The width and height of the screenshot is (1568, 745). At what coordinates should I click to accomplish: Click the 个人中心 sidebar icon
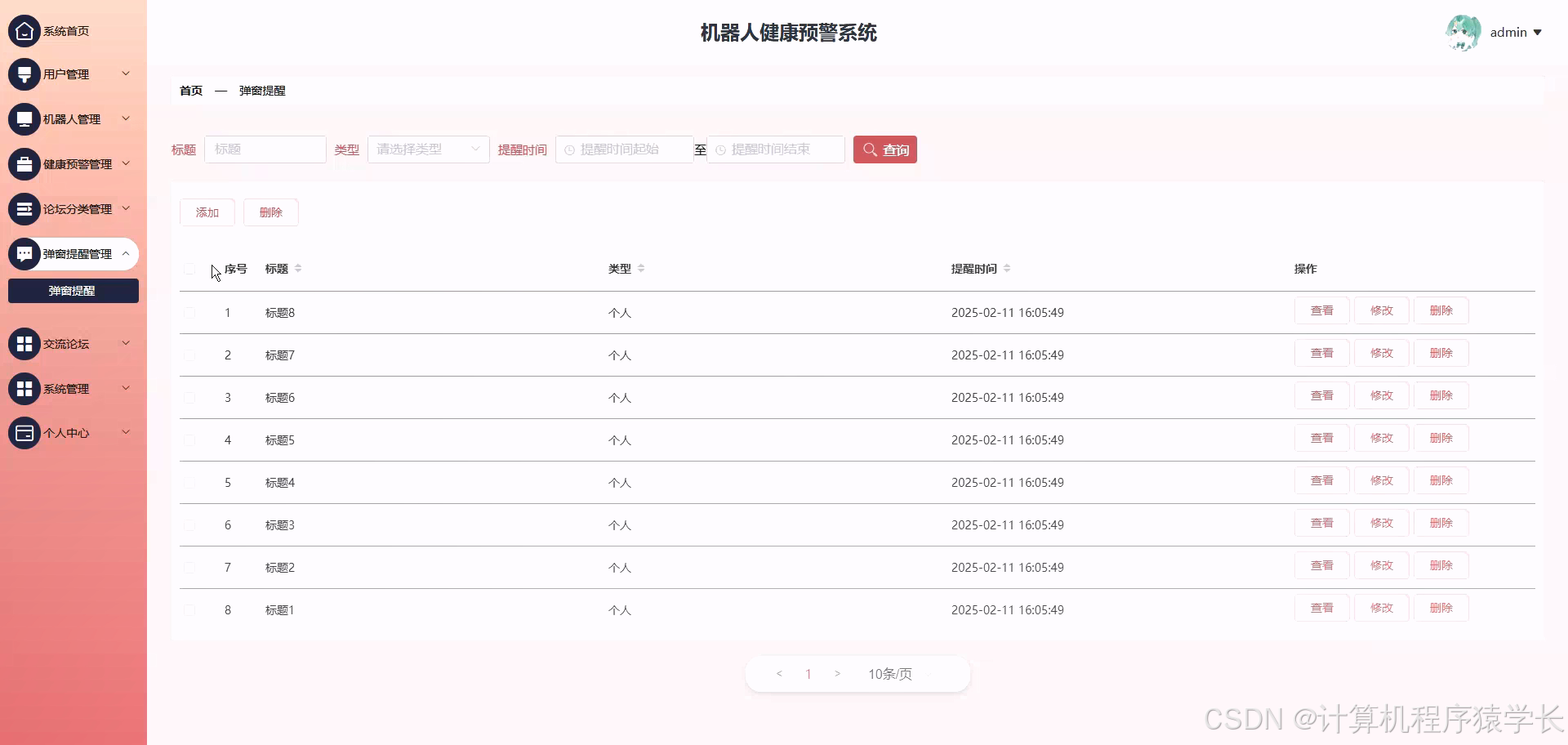point(24,433)
